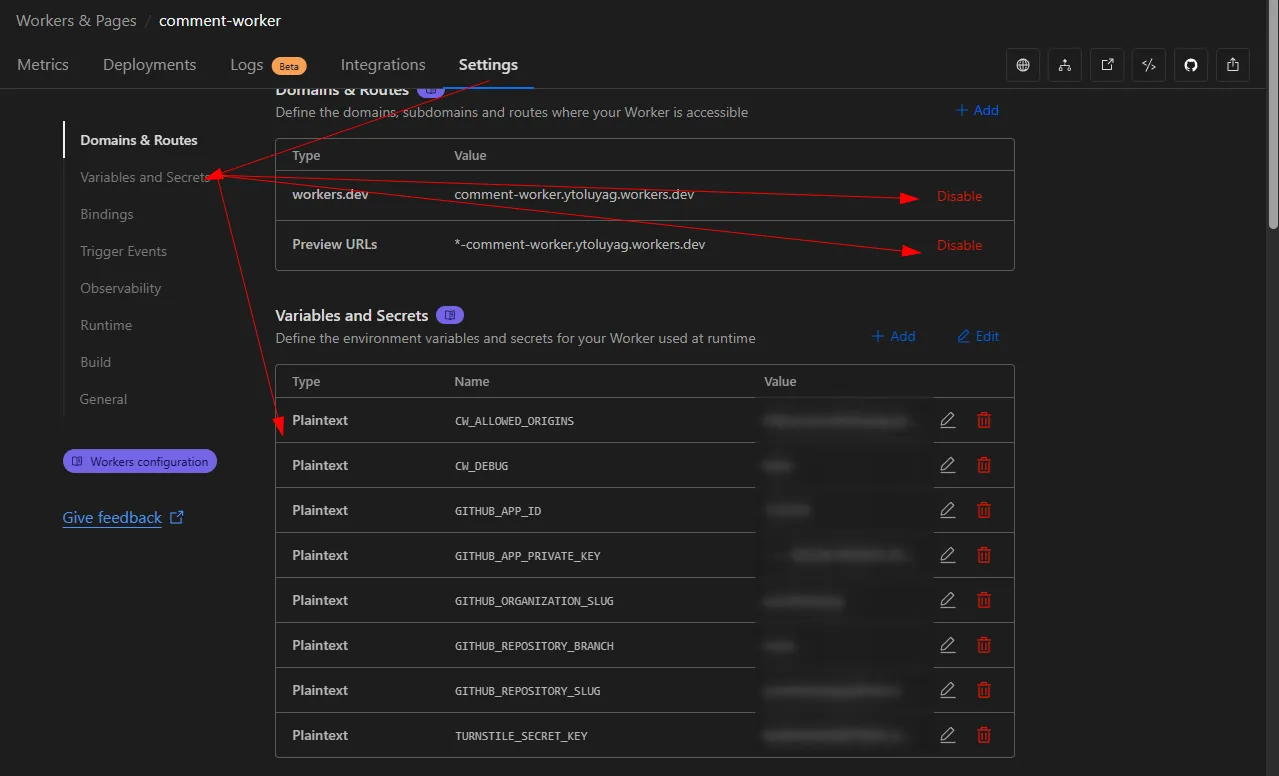Click the GITHUB_APP_PRIVATE_KEY name cell
The height and width of the screenshot is (776, 1279).
pos(528,556)
